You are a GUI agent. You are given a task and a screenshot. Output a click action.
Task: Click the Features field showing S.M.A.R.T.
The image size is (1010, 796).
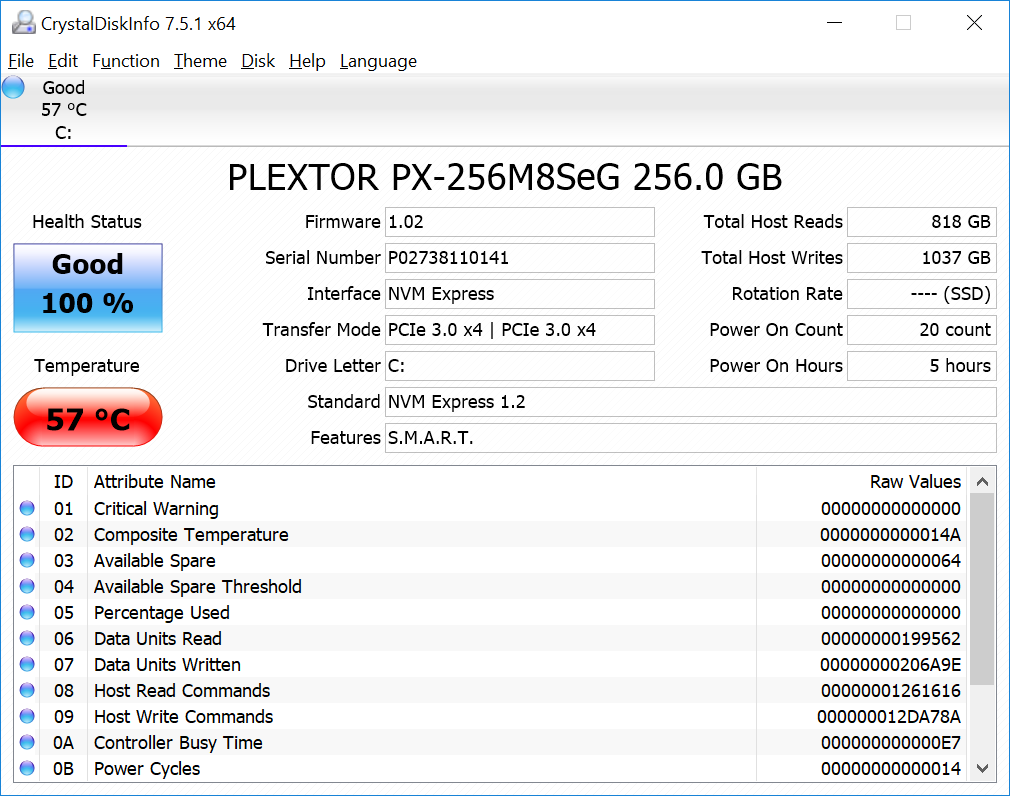pos(691,439)
